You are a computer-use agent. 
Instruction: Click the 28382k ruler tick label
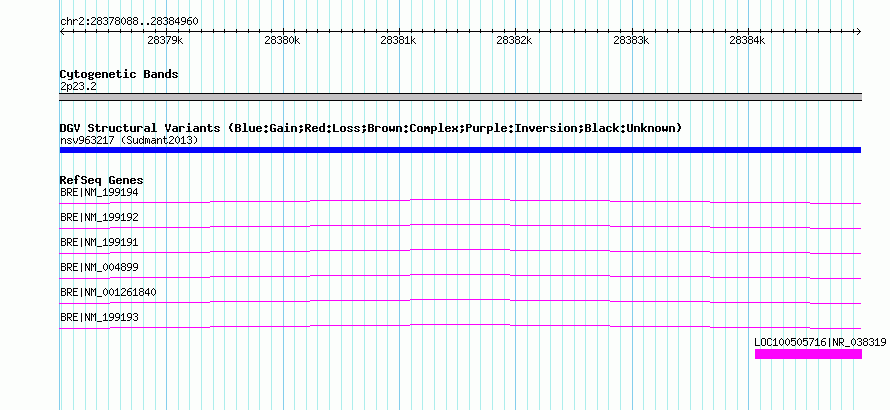pos(515,41)
